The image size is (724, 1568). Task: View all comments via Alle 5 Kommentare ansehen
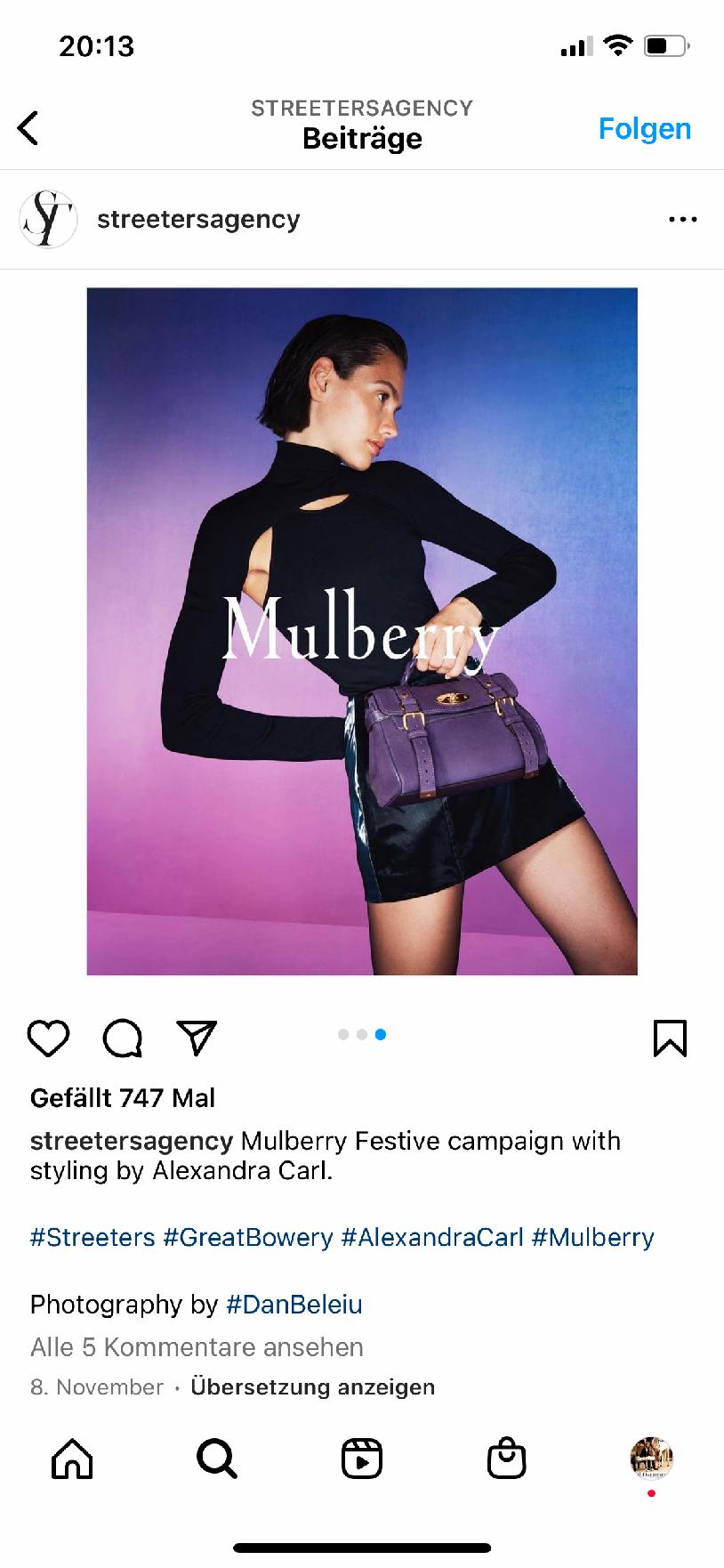coord(197,1347)
